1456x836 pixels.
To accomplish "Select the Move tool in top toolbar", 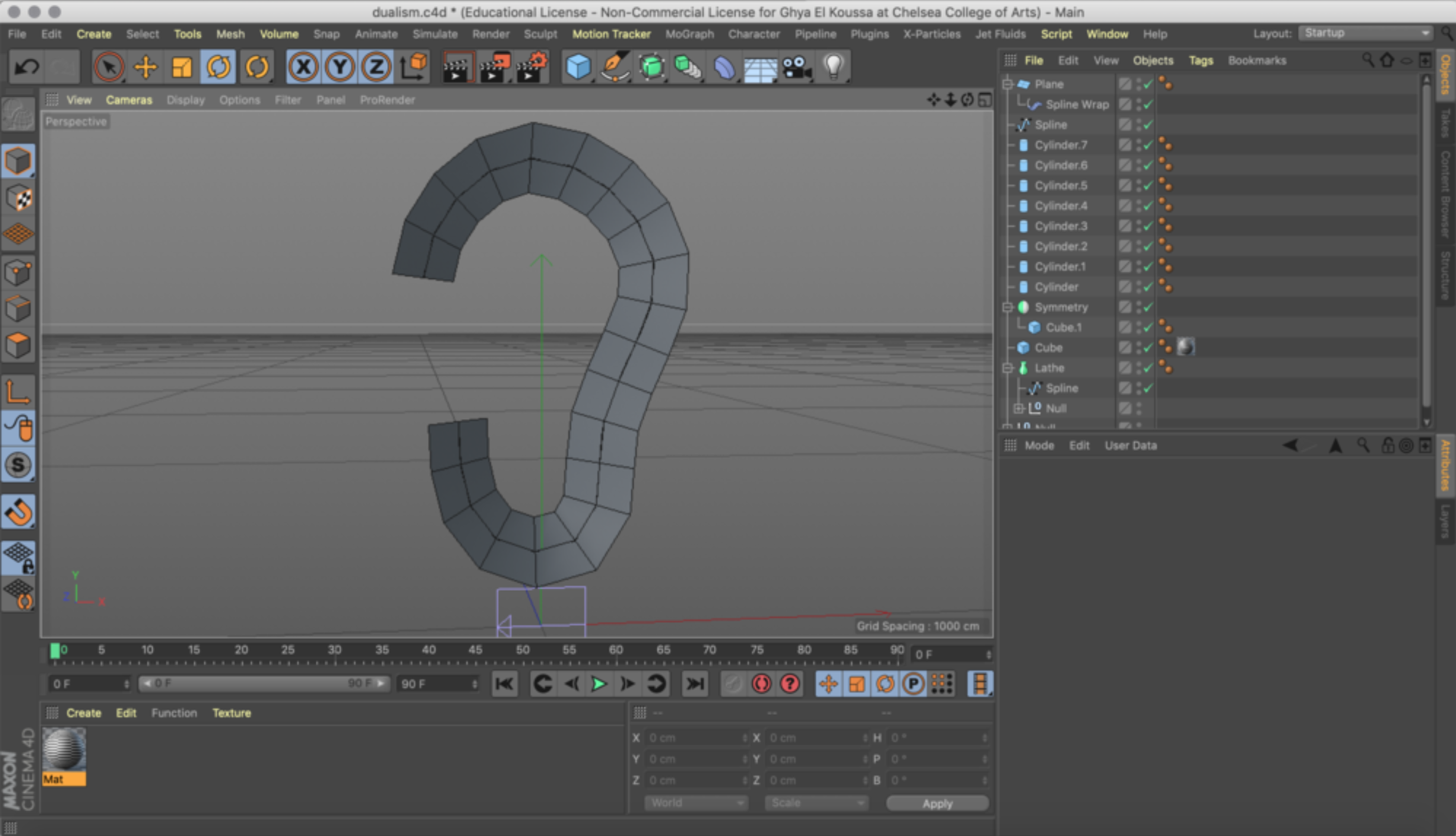I will pyautogui.click(x=145, y=66).
